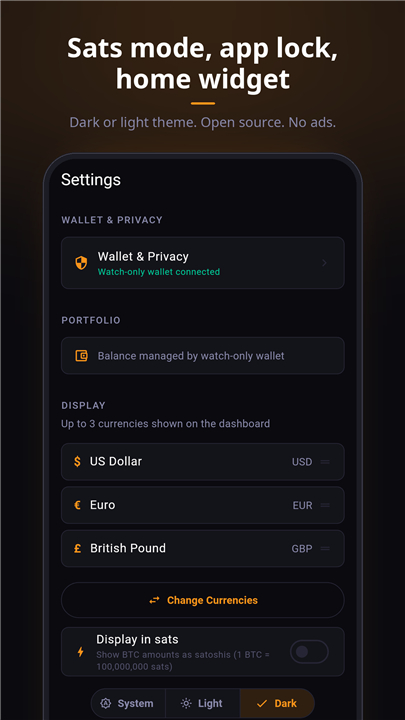Click the euro symbol icon

(x=78, y=505)
